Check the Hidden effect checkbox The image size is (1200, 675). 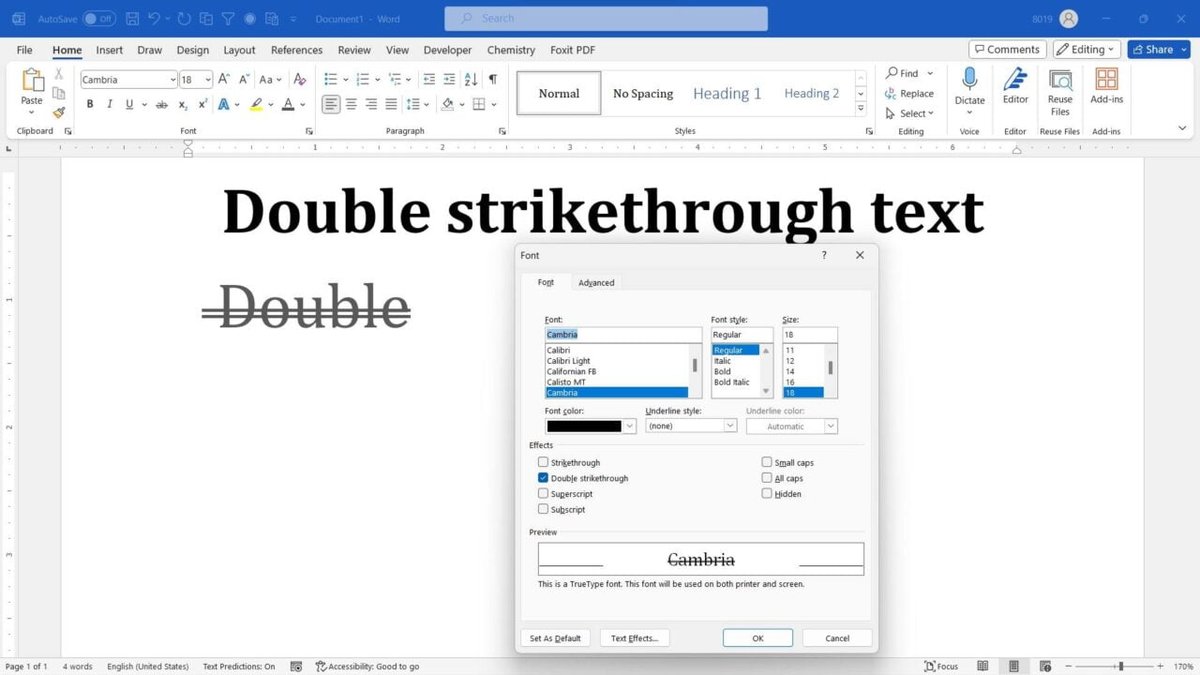click(x=766, y=493)
